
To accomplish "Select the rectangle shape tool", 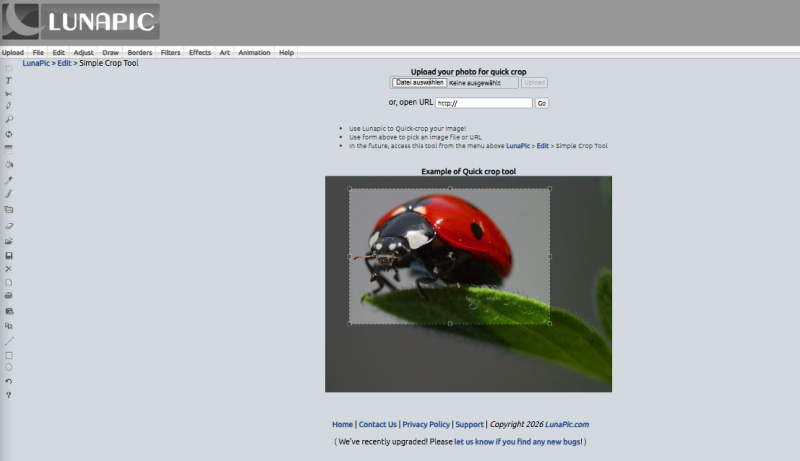I will tap(9, 355).
